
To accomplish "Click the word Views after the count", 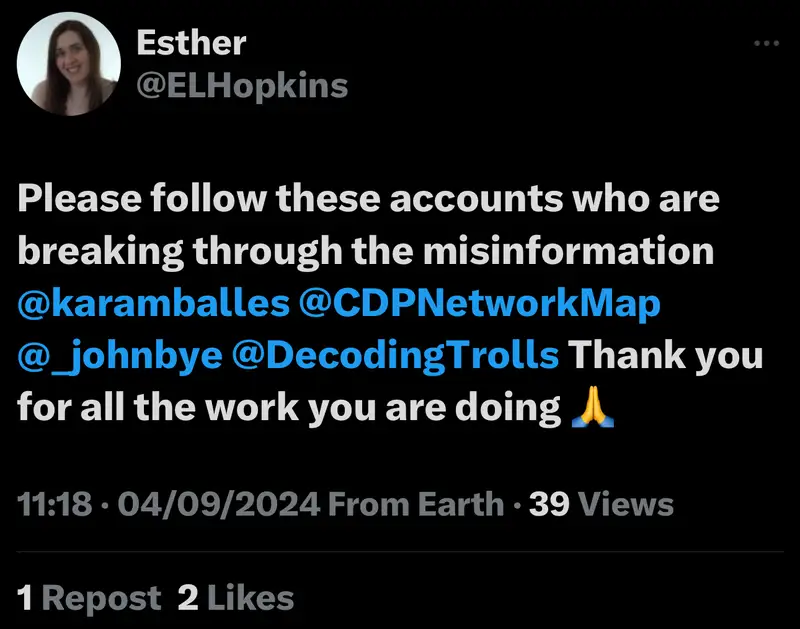I will [x=626, y=505].
